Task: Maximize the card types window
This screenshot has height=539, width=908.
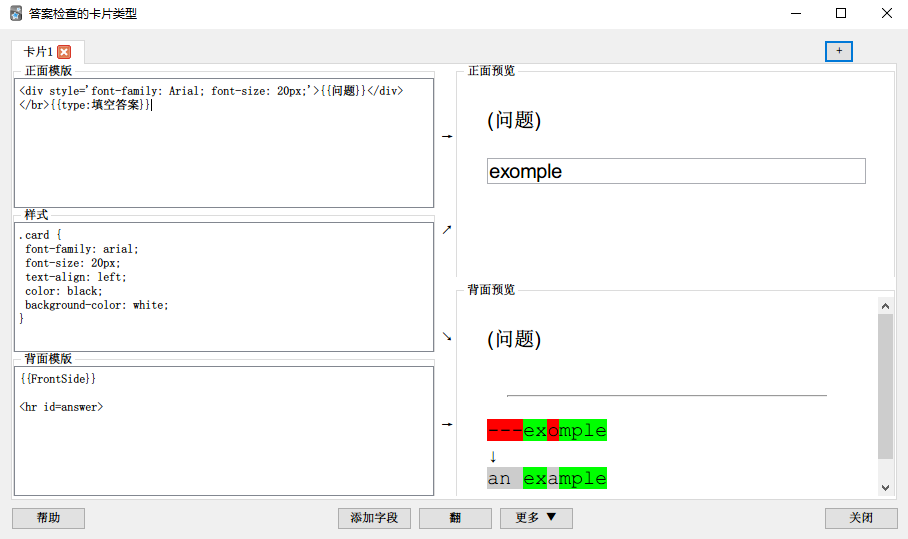Action: pos(840,14)
